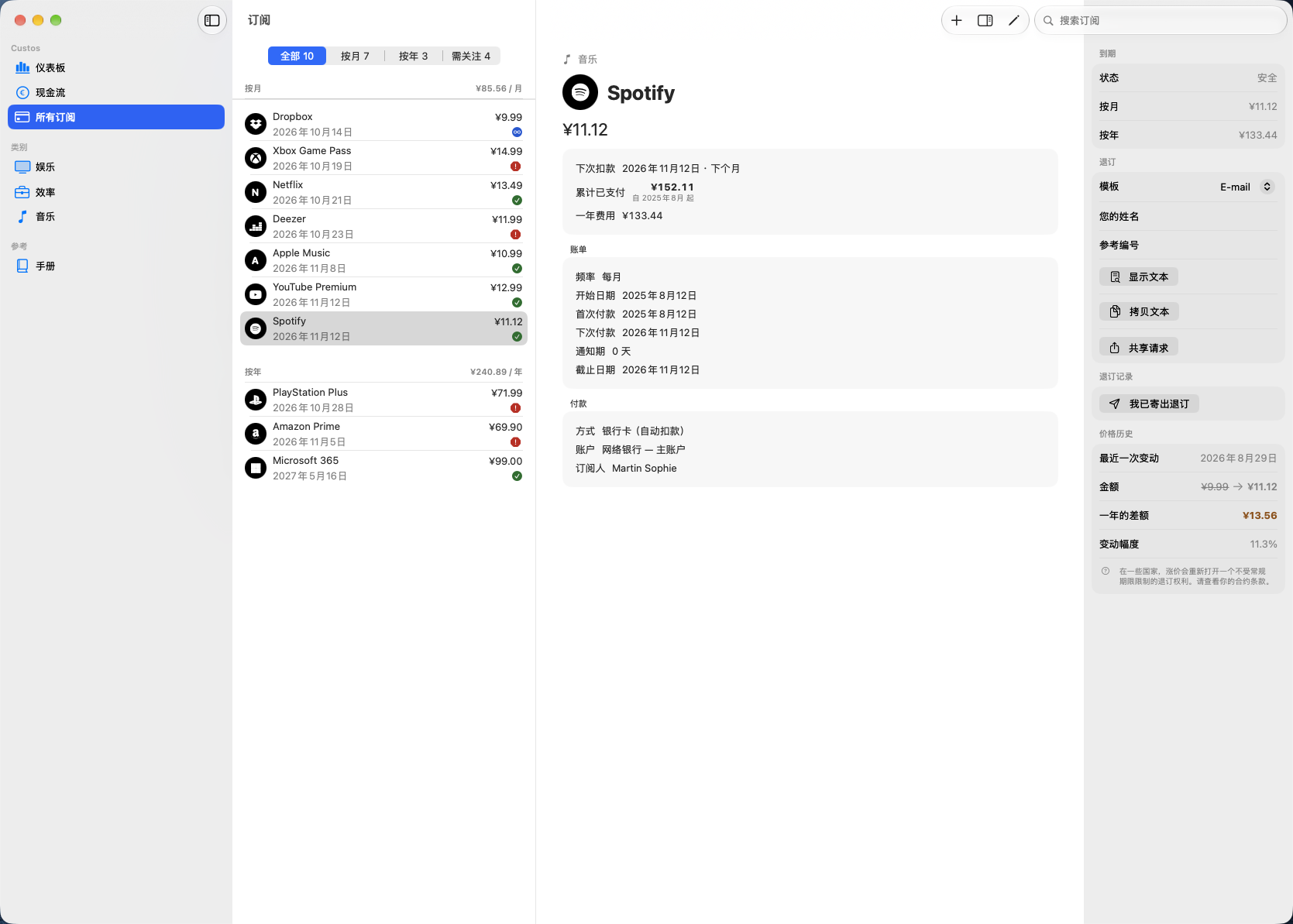The image size is (1293, 924).
Task: Click the 您的姓名 name field
Action: pyautogui.click(x=1188, y=216)
